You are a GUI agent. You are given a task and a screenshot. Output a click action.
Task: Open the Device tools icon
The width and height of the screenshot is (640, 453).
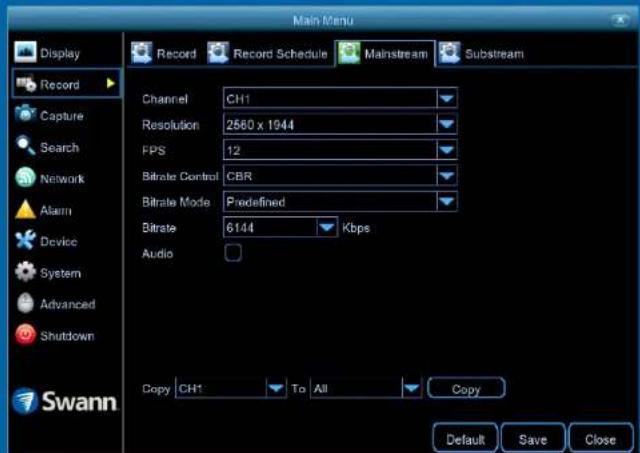pyautogui.click(x=25, y=240)
